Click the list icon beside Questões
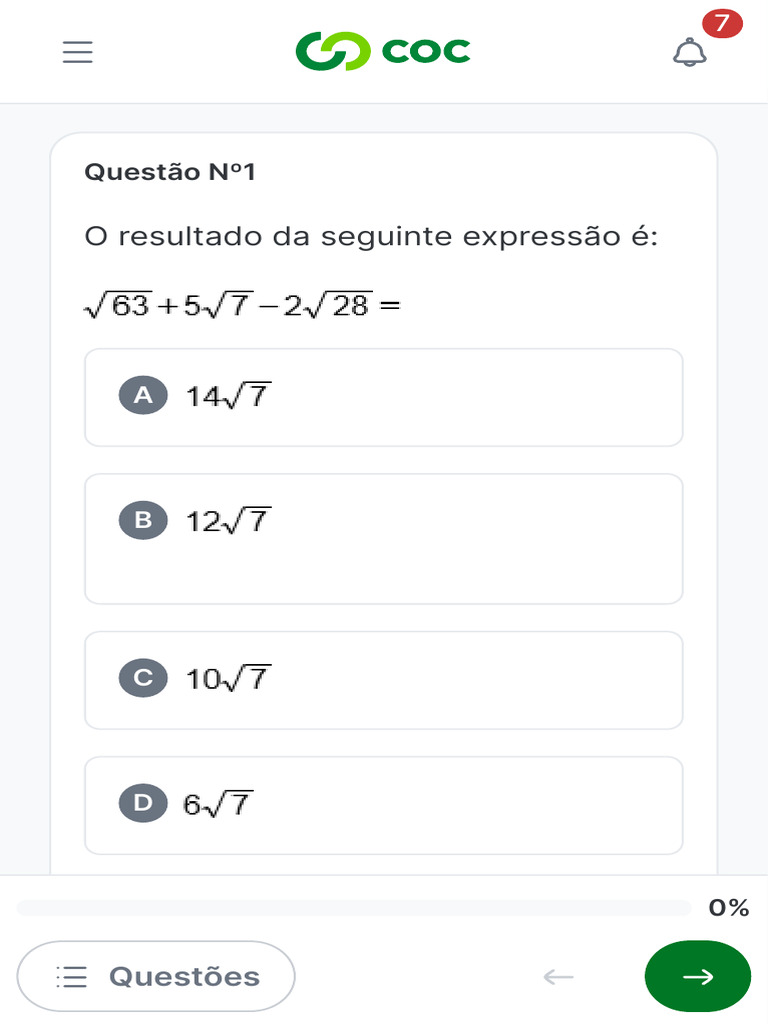The height and width of the screenshot is (1024, 768). 72,977
